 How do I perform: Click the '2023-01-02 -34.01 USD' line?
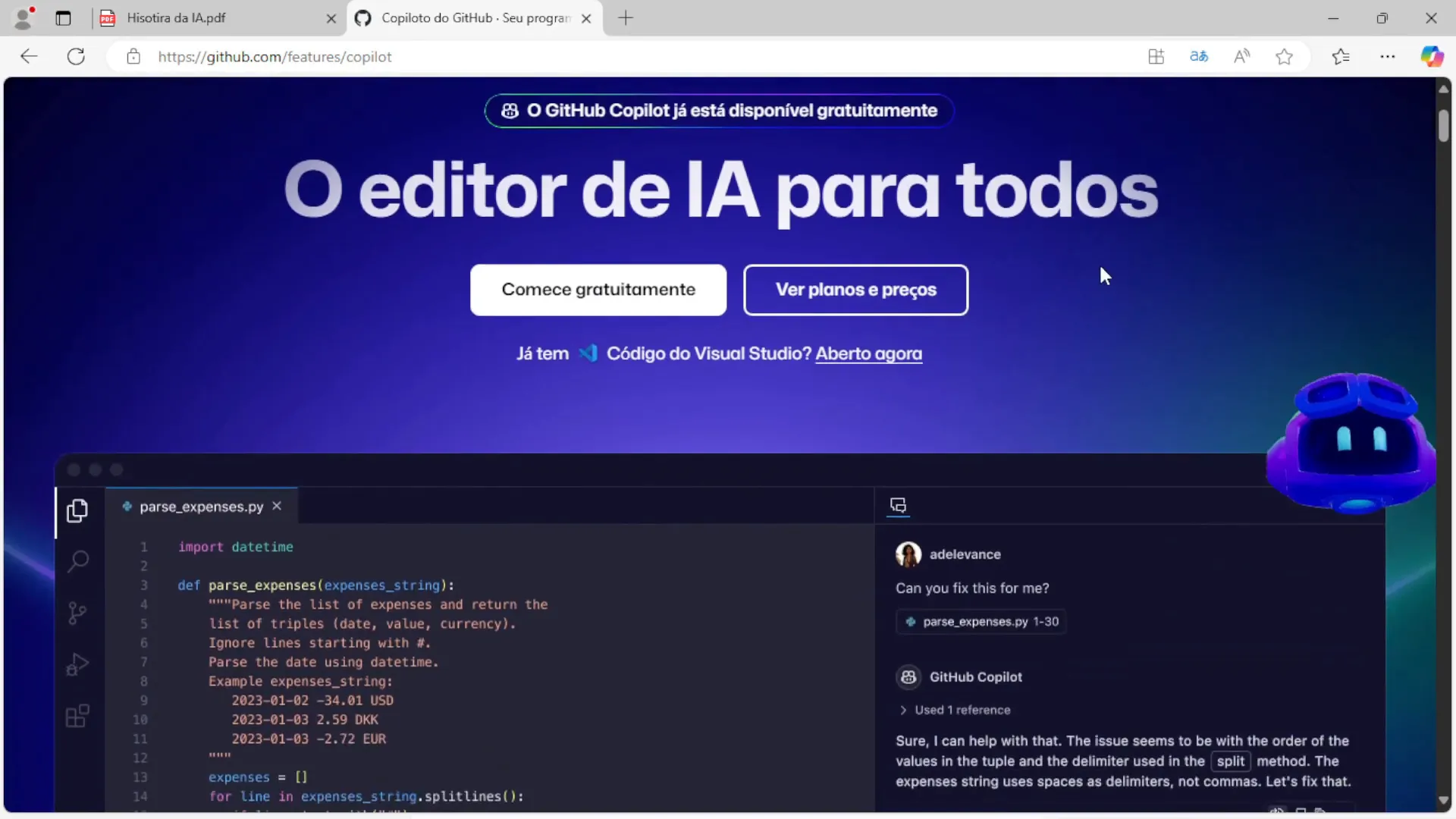tap(312, 701)
